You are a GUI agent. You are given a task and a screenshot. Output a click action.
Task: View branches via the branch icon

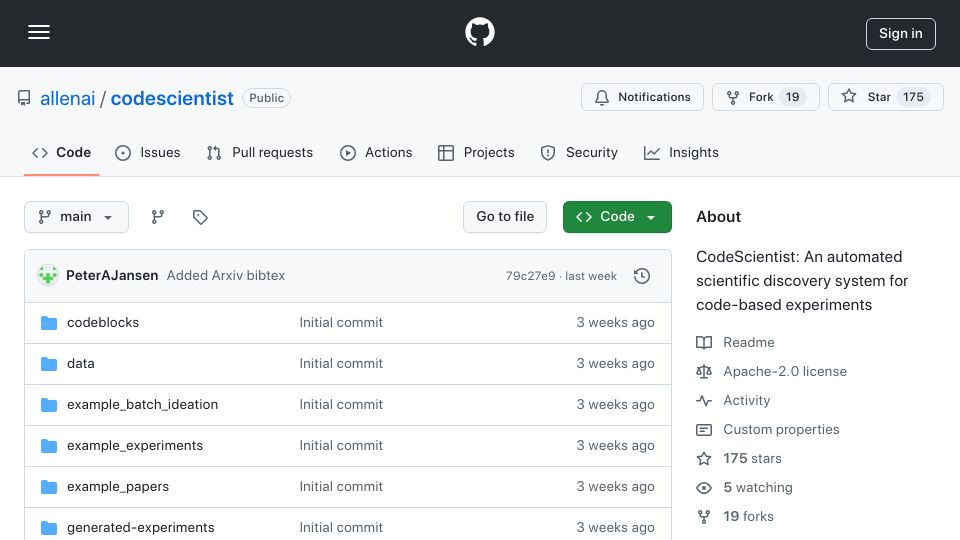(158, 217)
